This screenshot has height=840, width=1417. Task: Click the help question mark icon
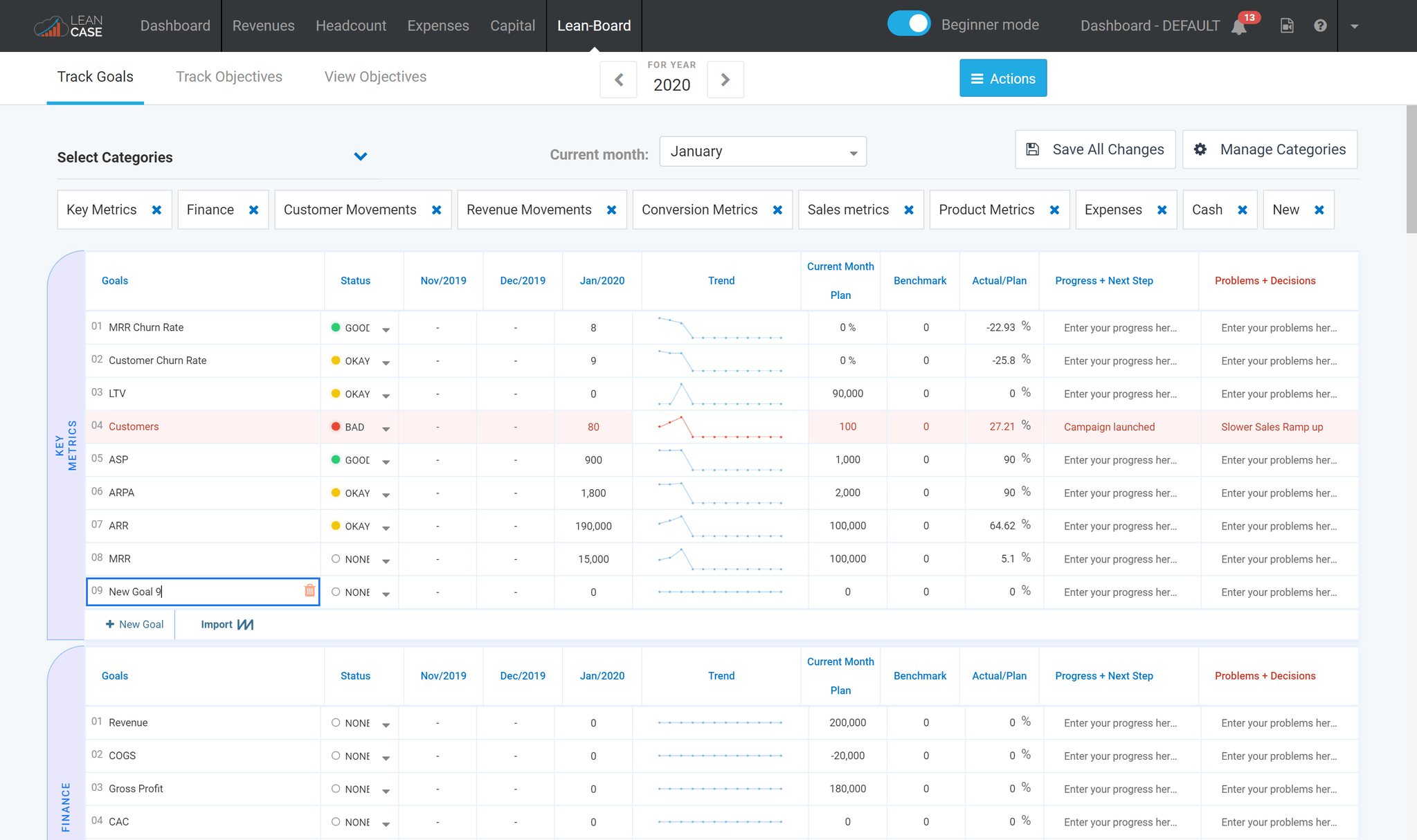tap(1320, 26)
